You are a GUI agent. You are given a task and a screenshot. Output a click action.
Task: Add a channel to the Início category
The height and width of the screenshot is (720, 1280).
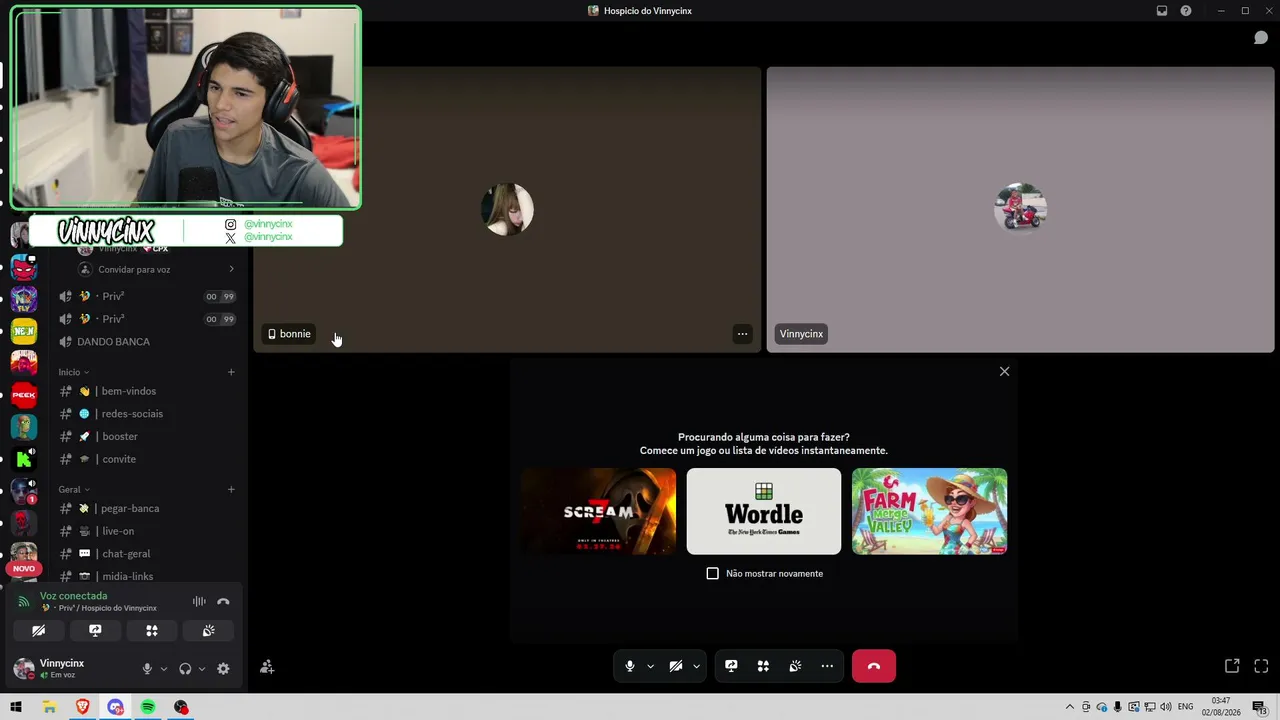tap(231, 372)
